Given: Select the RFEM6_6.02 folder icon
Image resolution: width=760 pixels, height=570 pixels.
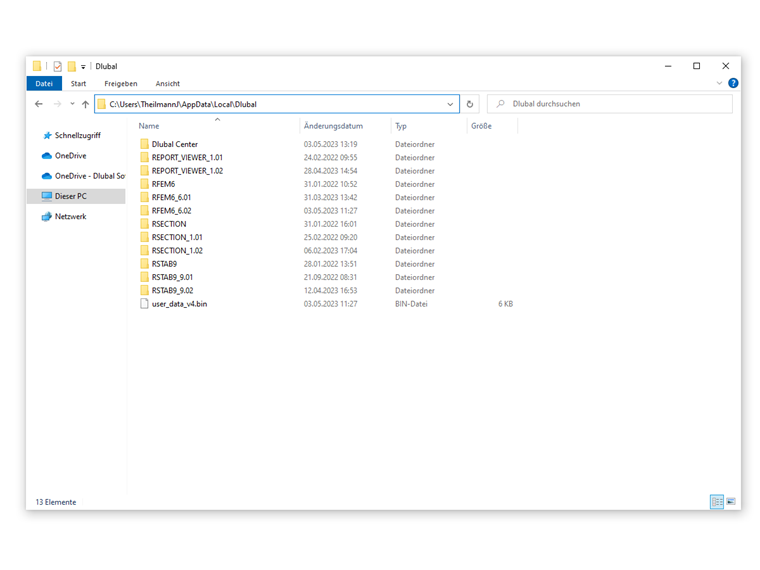Looking at the screenshot, I should point(144,211).
